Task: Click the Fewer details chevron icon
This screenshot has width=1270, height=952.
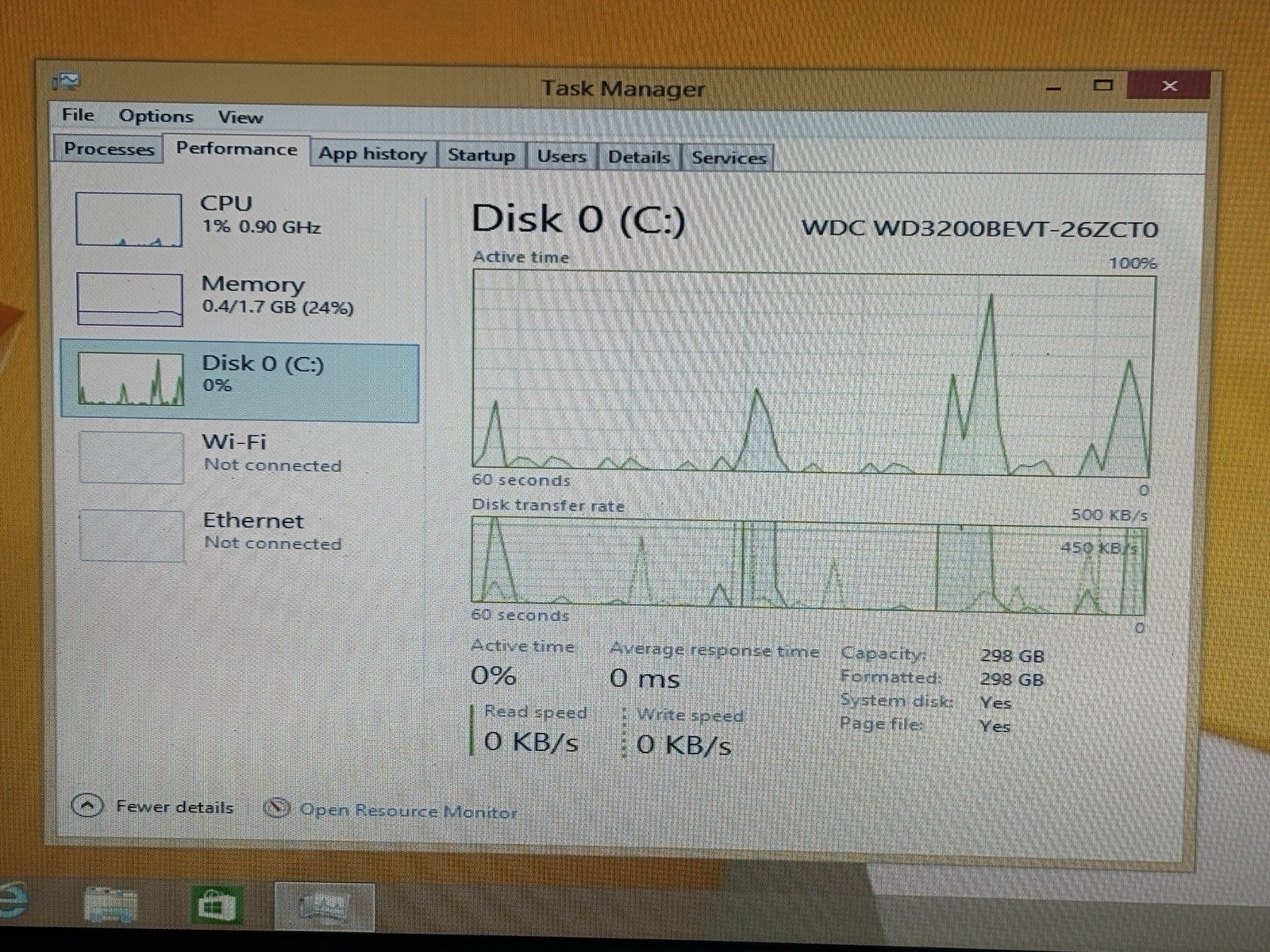Action: (87, 806)
